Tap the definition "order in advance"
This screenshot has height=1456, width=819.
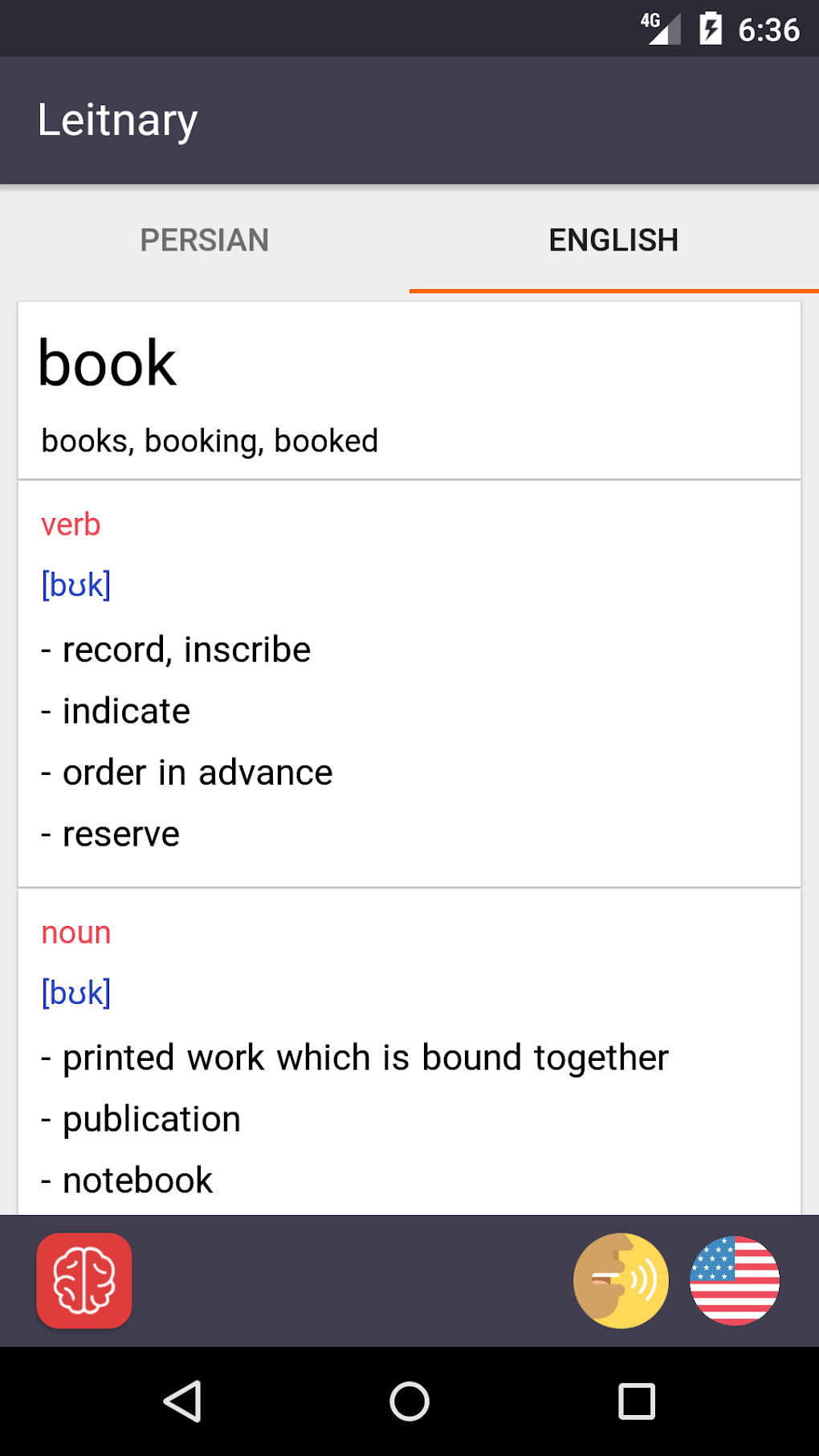pos(197,773)
